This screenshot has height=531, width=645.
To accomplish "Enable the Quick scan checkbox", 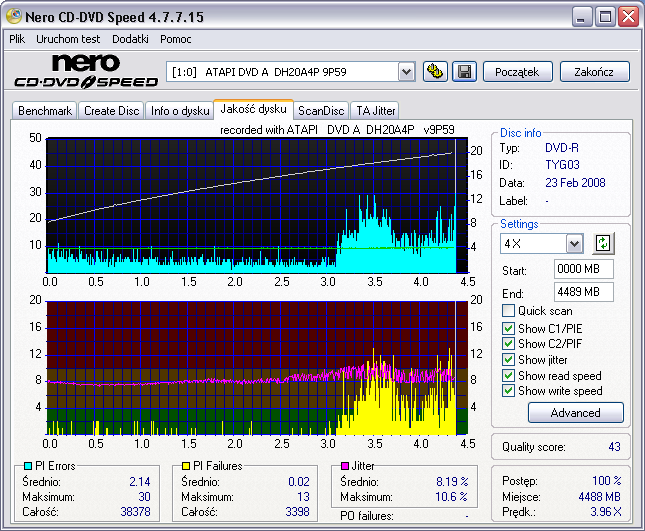I will 508,311.
